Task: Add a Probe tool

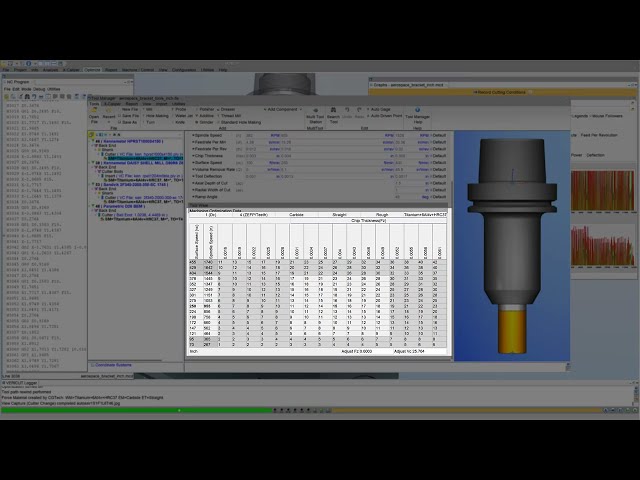Action: pos(179,109)
